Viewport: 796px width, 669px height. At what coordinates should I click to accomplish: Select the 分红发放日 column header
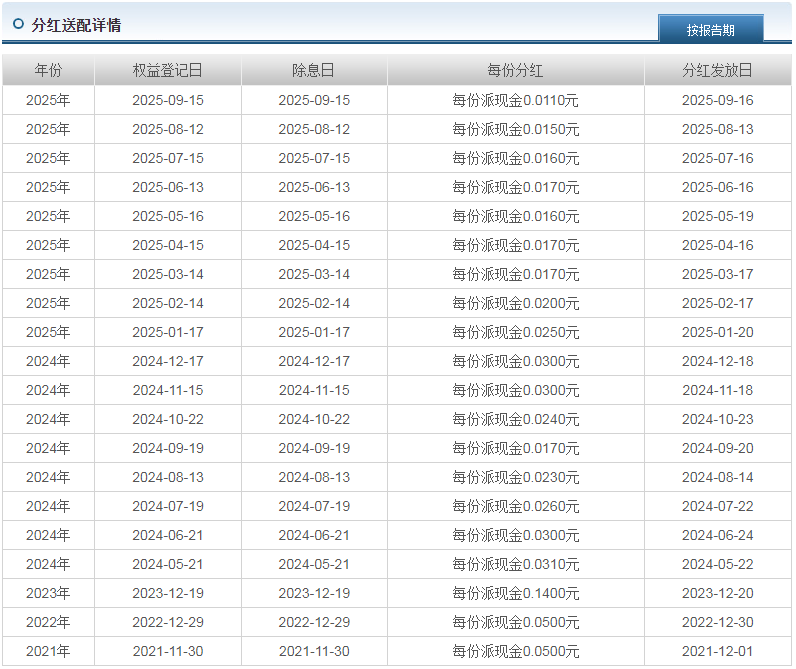717,70
